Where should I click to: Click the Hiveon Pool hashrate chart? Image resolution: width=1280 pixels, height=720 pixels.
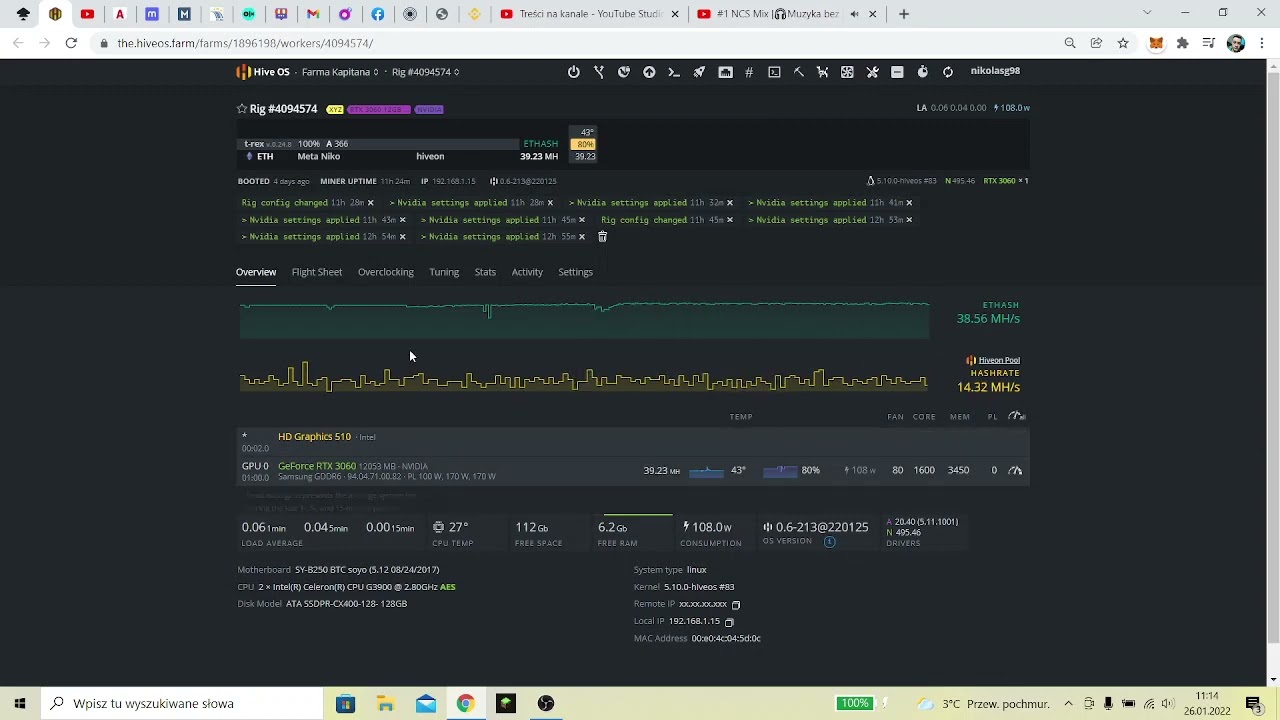point(584,378)
